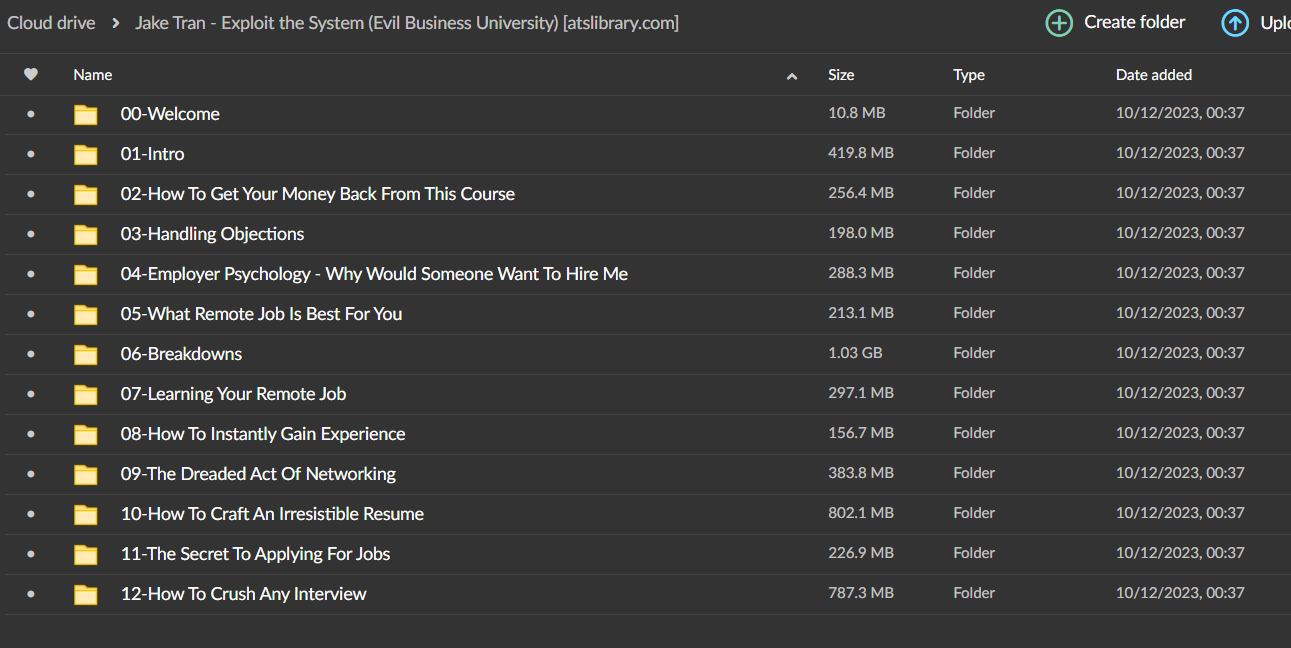The height and width of the screenshot is (648, 1291).
Task: Select 08-How To Instantly Gain Experience name
Action: pyautogui.click(x=263, y=434)
